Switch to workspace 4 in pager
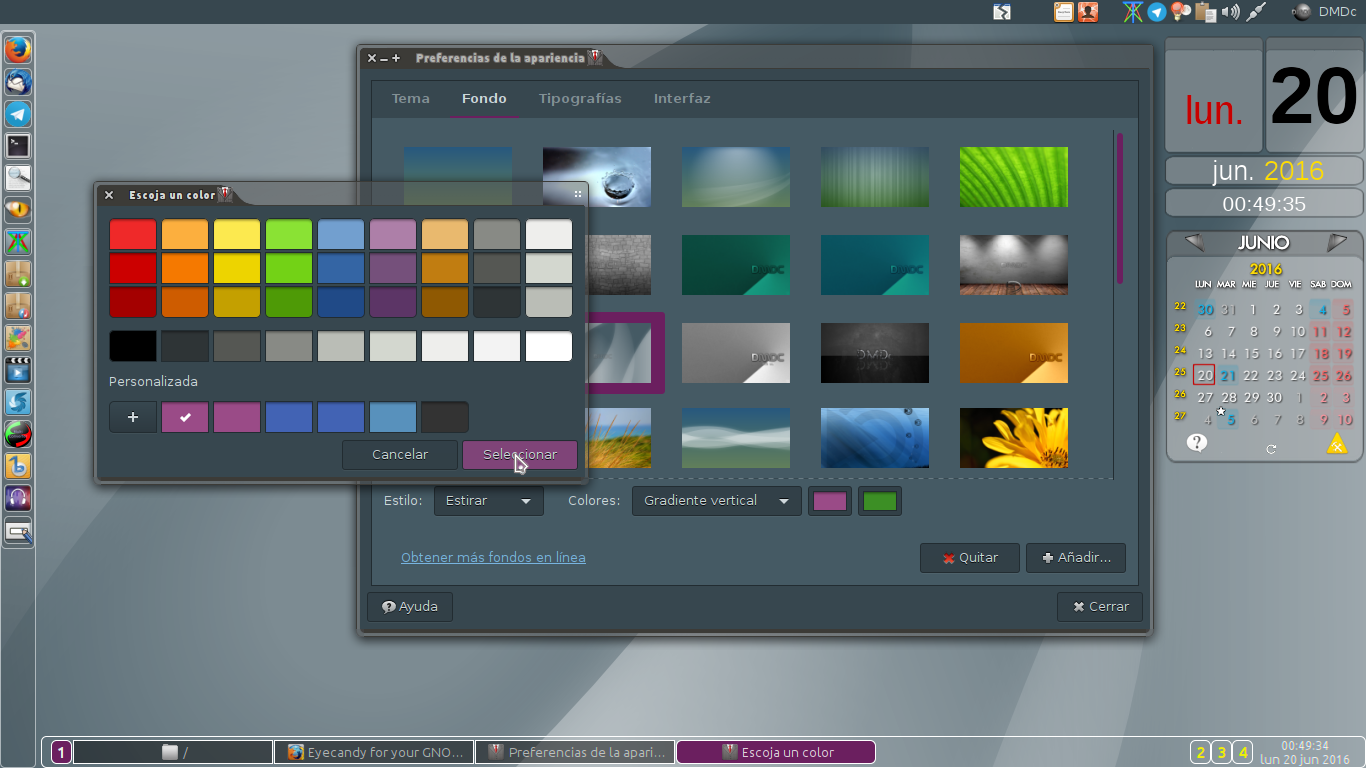Screen dimensions: 1366x768 [1243, 752]
